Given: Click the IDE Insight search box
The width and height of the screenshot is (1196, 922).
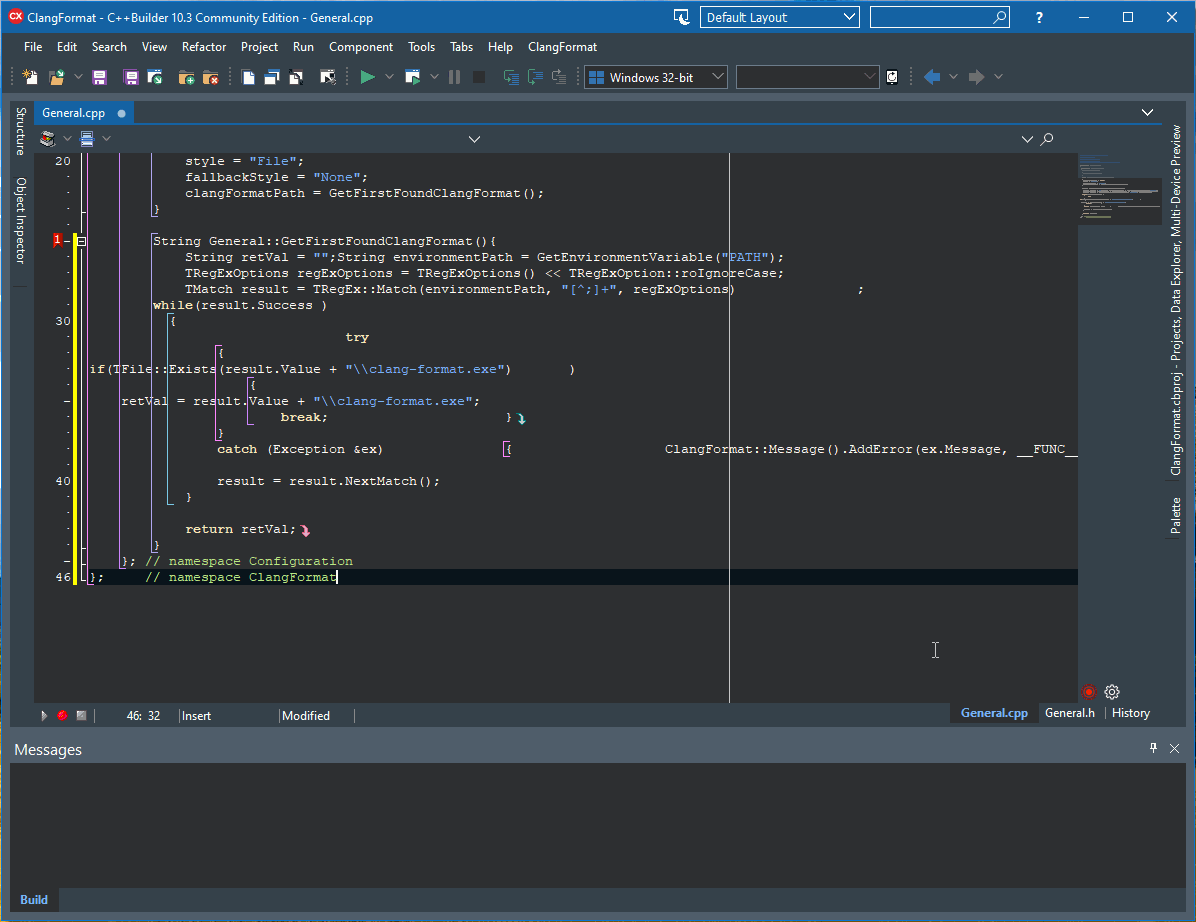Looking at the screenshot, I should [x=930, y=17].
